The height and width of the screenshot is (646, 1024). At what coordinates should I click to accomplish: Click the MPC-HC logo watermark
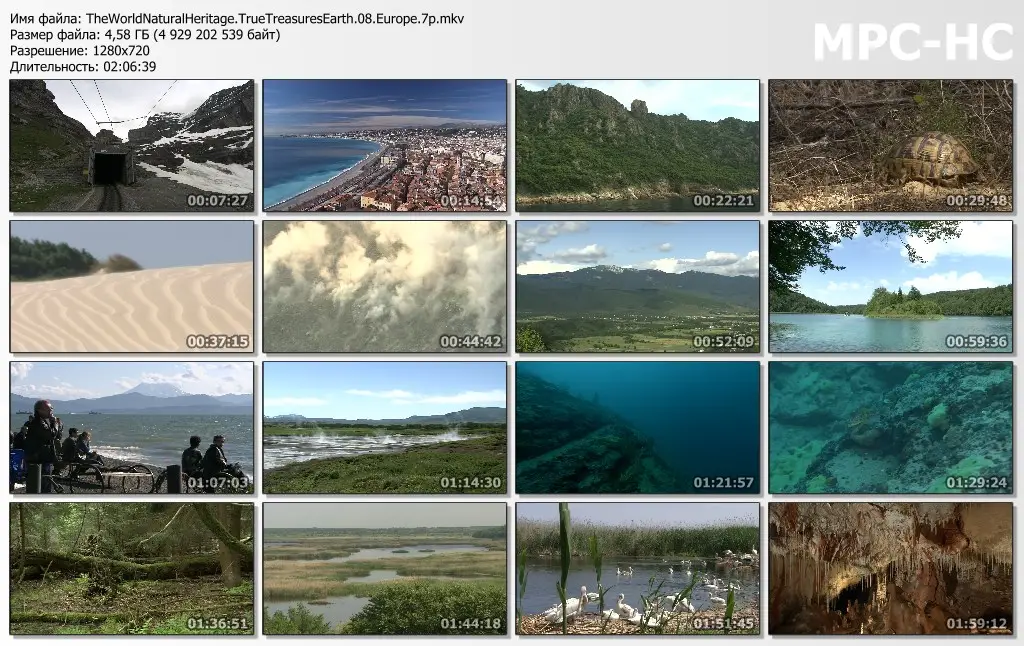pyautogui.click(x=913, y=42)
